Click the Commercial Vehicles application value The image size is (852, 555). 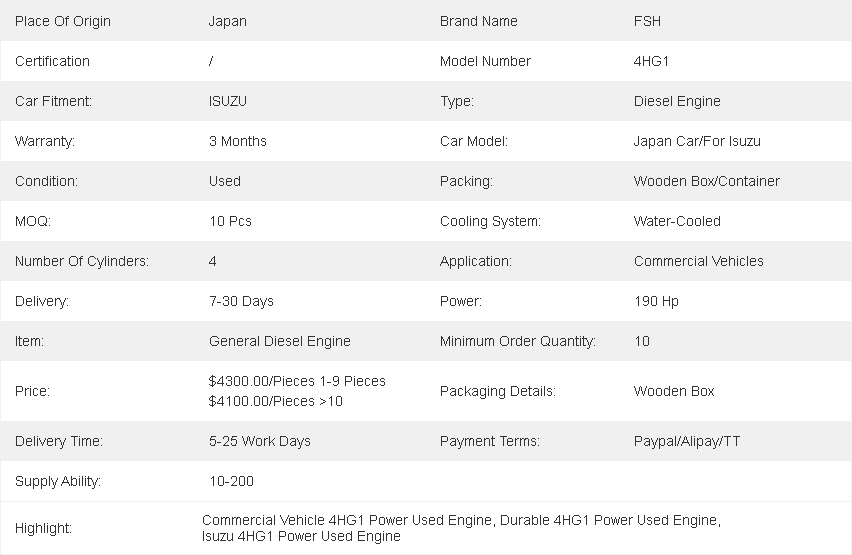tap(698, 261)
